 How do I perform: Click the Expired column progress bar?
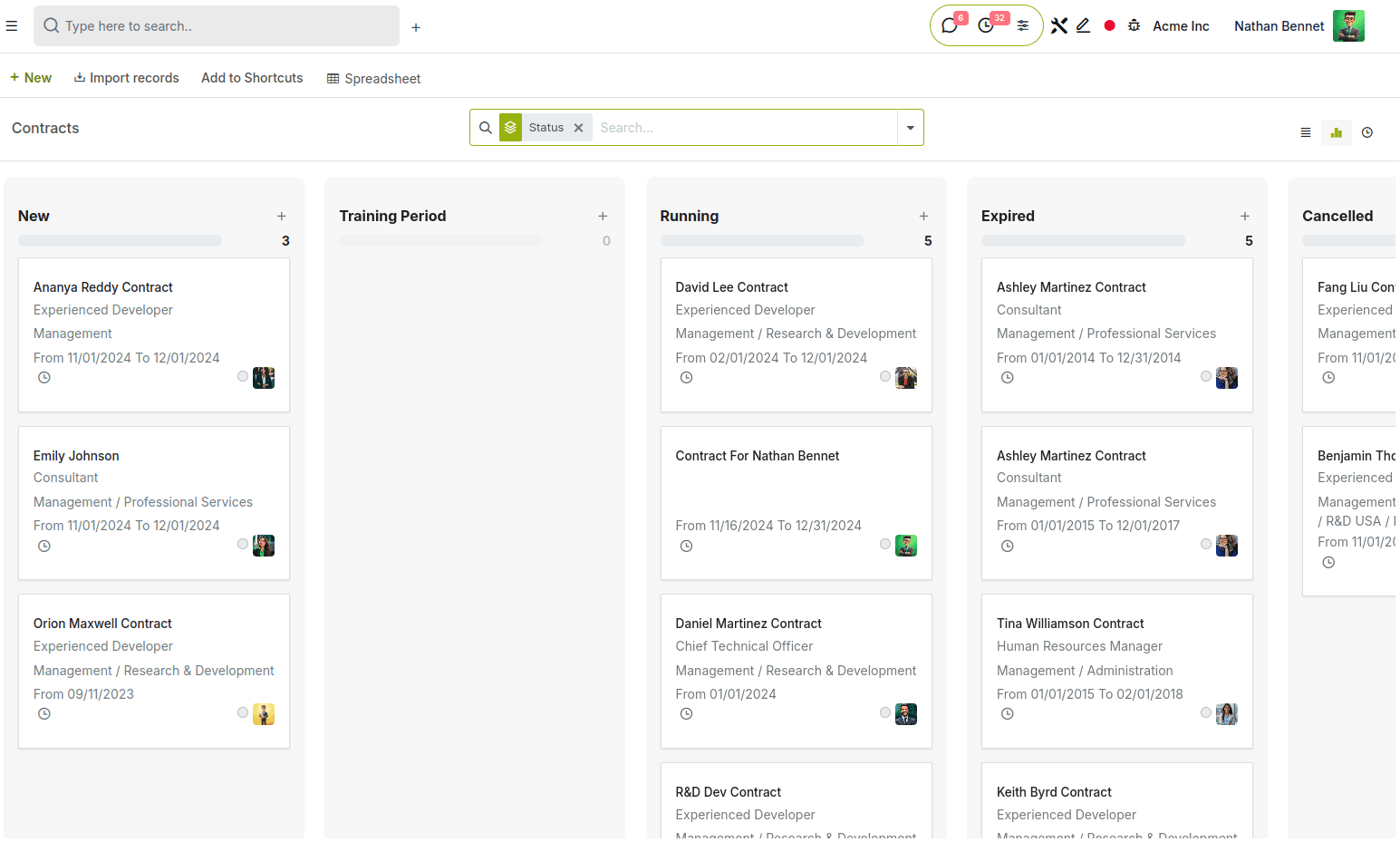[1084, 241]
